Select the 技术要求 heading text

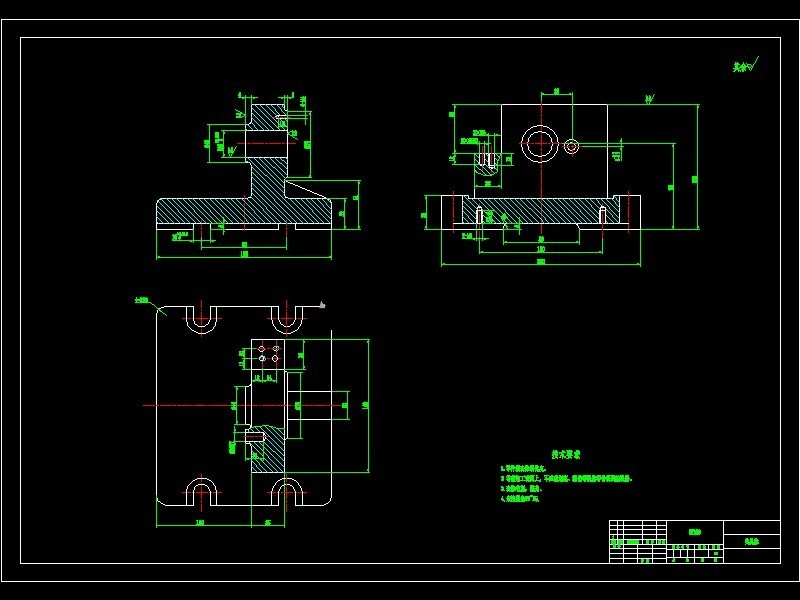coord(566,454)
